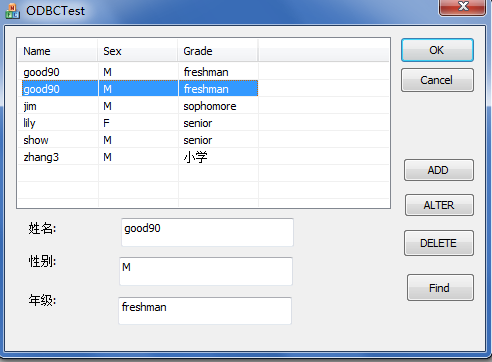Screen dimensions: 492x362
Task: Click the Find button
Action: [440, 288]
